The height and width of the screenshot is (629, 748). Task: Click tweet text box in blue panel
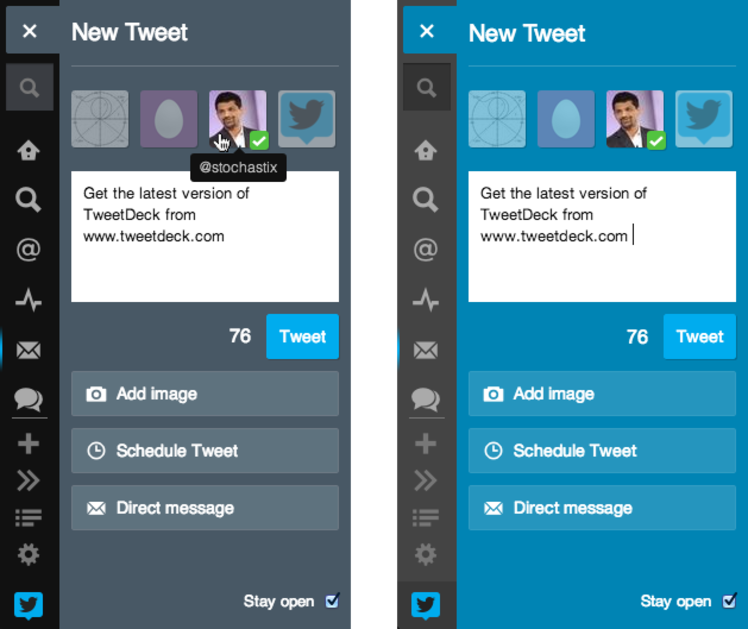(x=602, y=237)
